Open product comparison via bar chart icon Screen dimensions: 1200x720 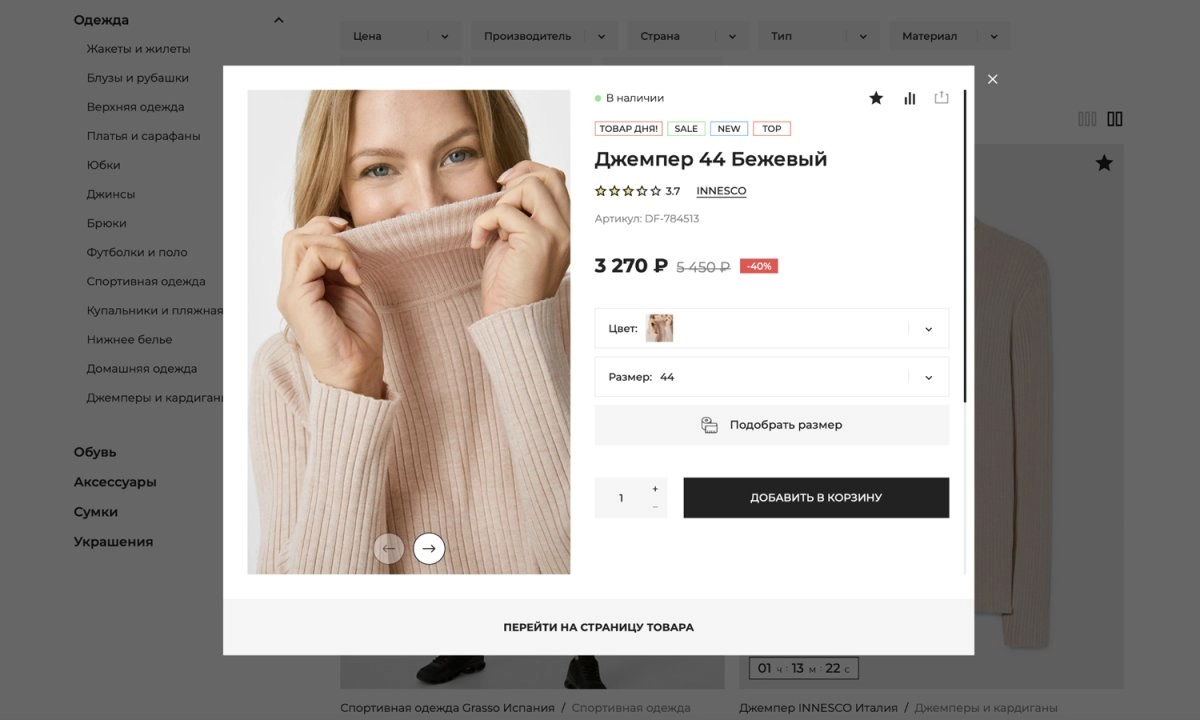pos(909,98)
